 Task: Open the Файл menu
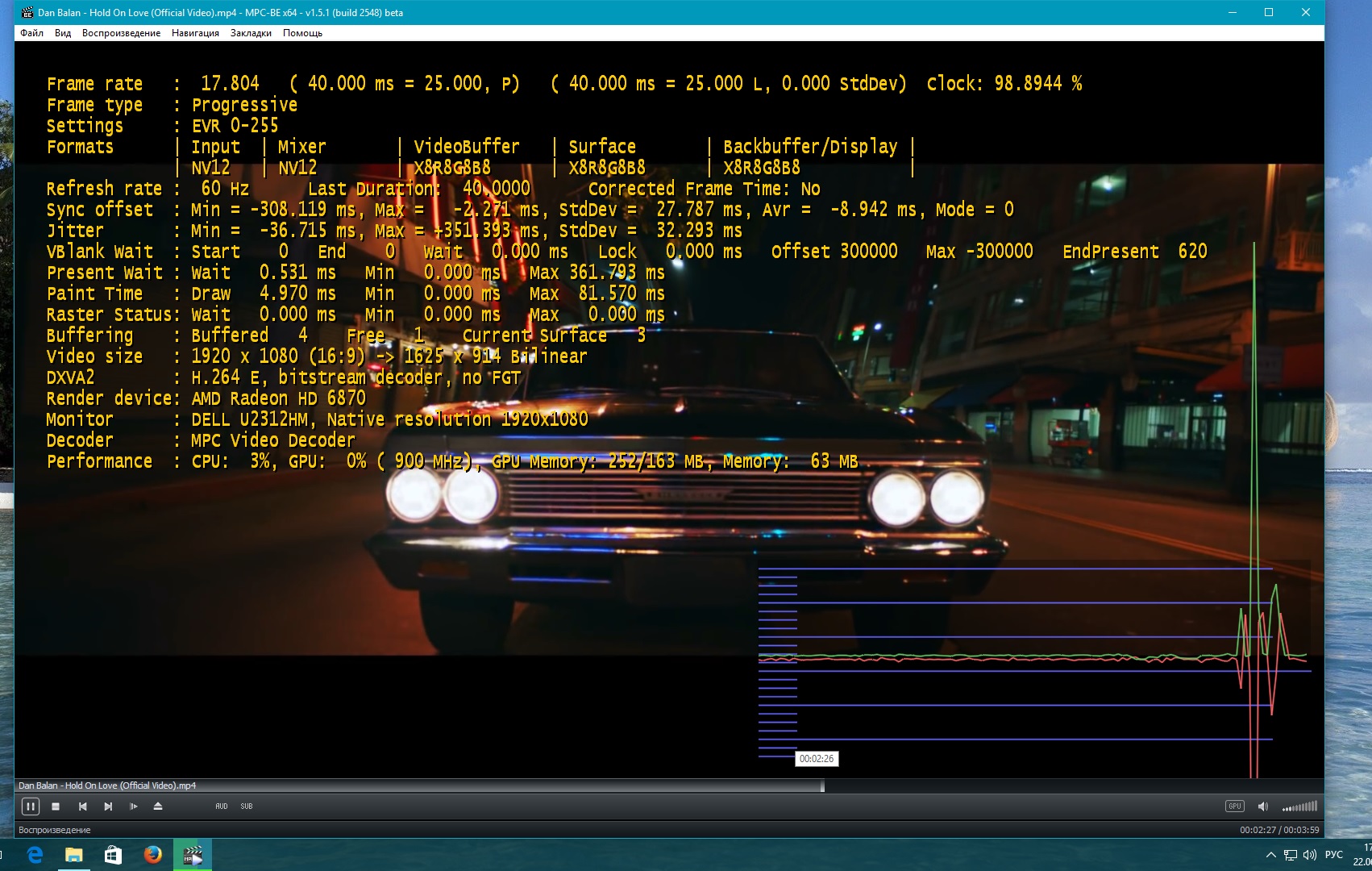coord(32,33)
